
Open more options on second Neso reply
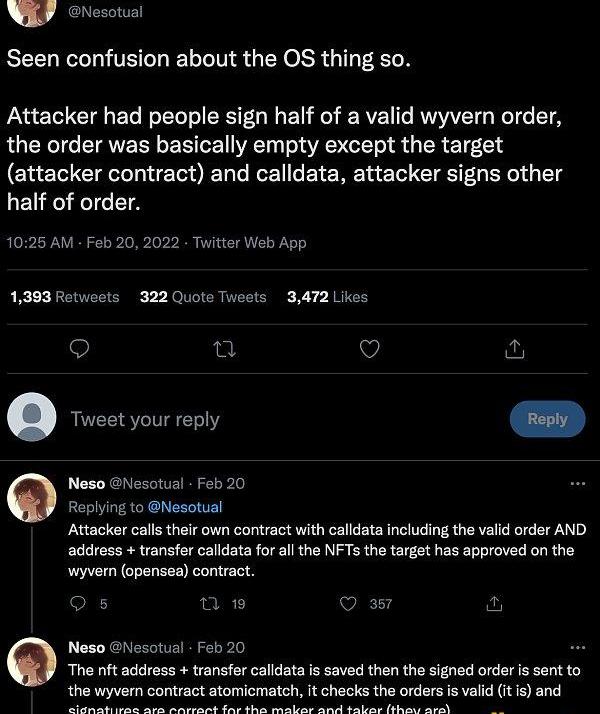[577, 647]
